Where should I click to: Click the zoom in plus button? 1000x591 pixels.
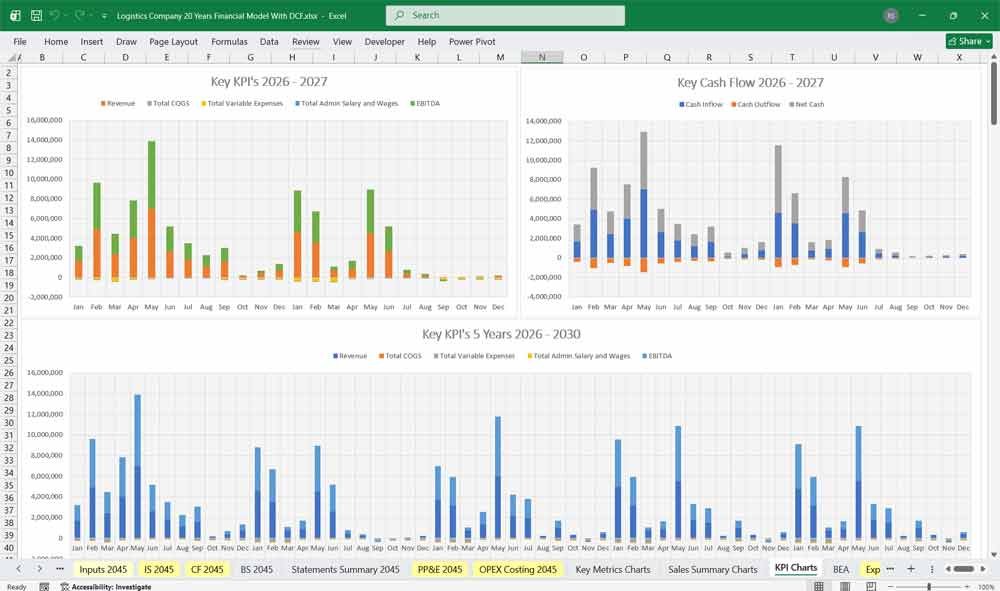coord(967,587)
